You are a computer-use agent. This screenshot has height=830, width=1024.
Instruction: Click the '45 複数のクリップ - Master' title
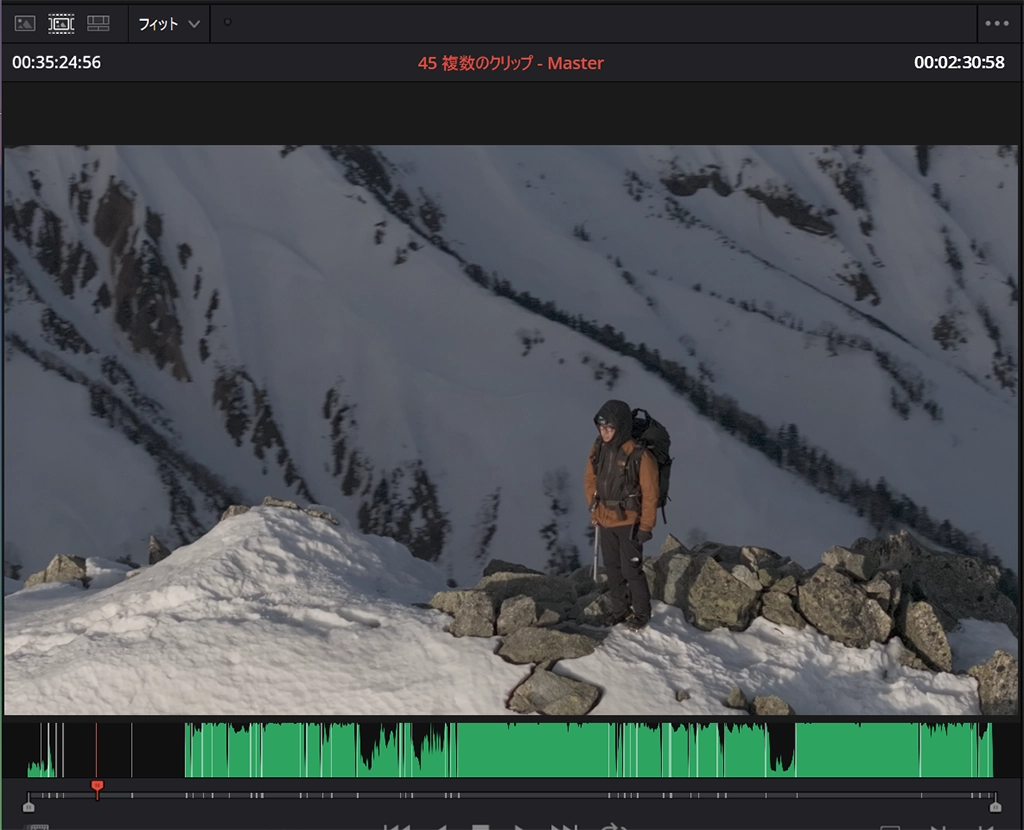pyautogui.click(x=510, y=63)
